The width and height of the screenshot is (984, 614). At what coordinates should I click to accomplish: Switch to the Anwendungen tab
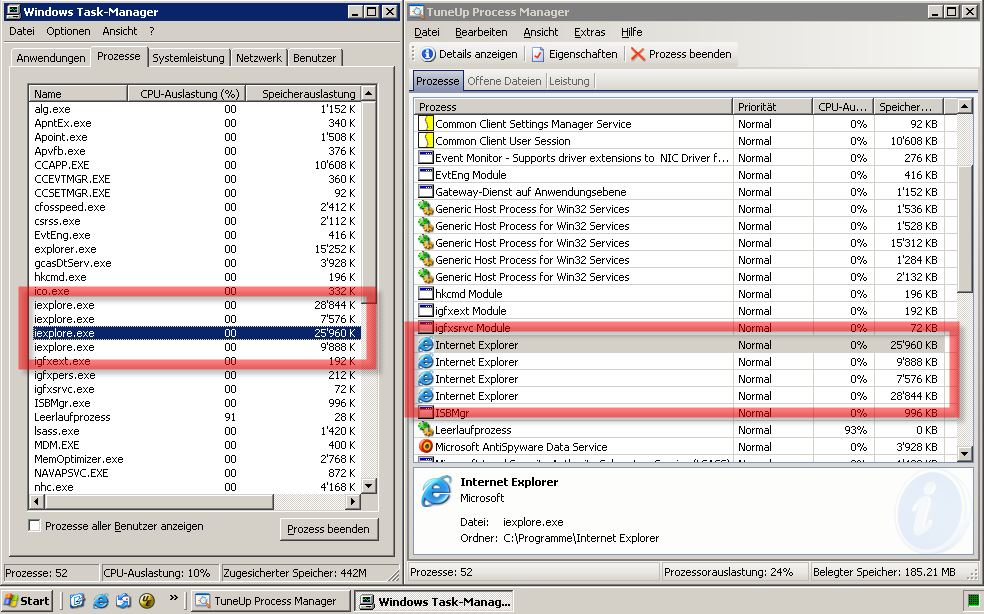point(51,58)
